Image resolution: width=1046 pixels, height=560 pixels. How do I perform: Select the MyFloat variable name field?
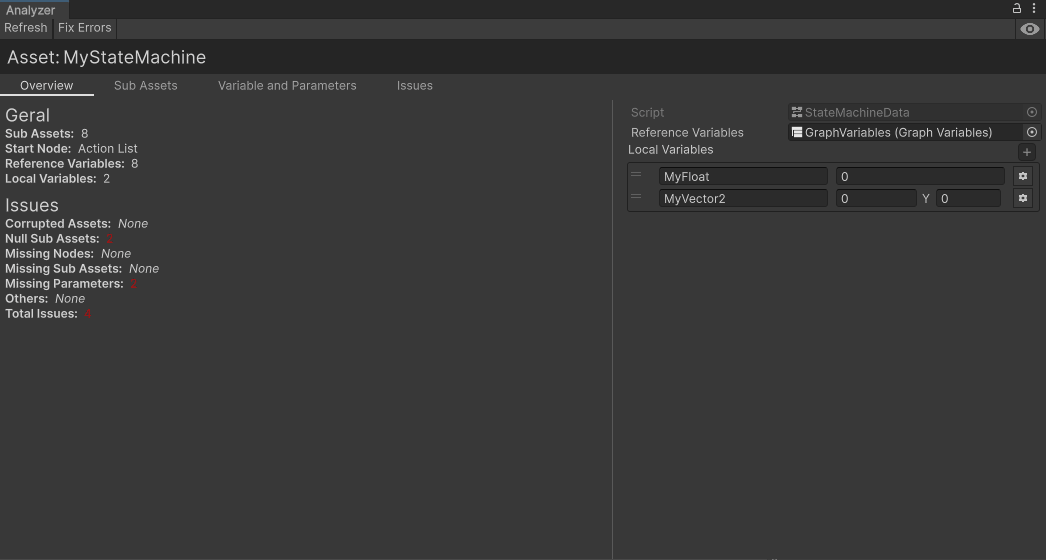pyautogui.click(x=743, y=176)
